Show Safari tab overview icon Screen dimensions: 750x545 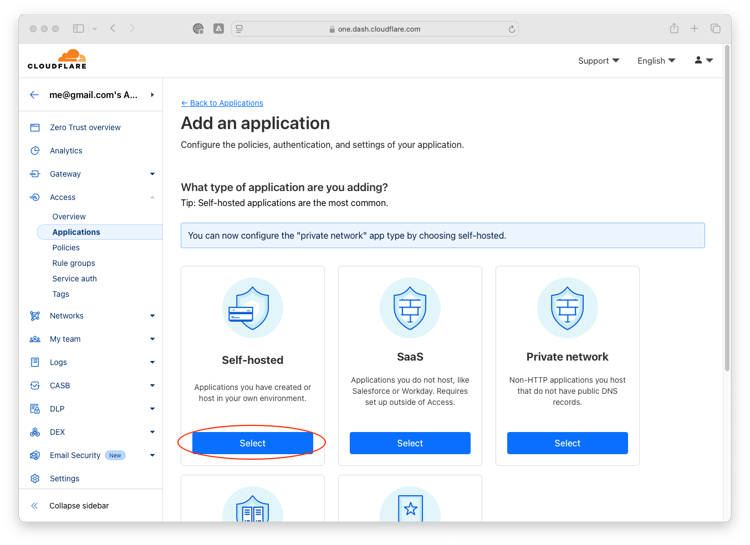716,29
